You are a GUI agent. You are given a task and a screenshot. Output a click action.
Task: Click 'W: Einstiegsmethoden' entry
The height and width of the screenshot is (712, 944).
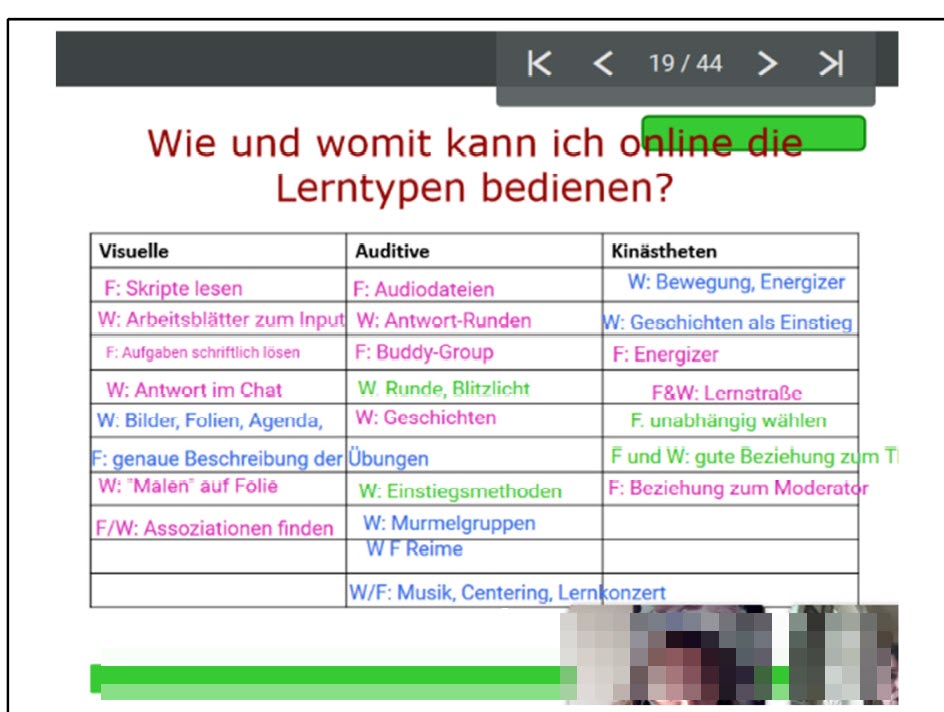point(460,491)
